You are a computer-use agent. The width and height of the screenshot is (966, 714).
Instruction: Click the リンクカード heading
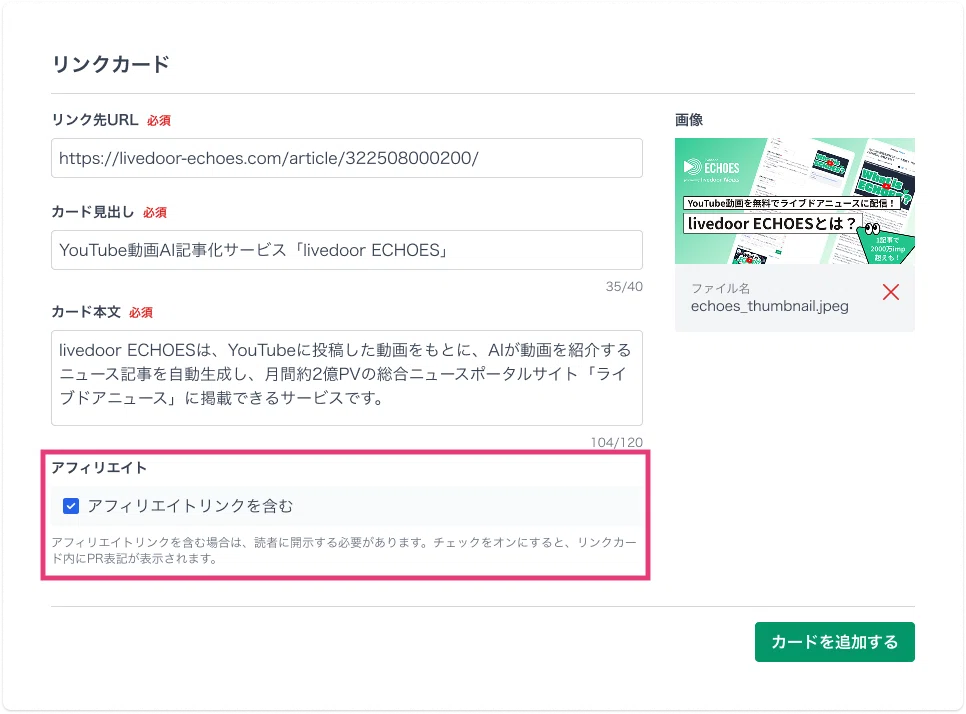(x=111, y=64)
